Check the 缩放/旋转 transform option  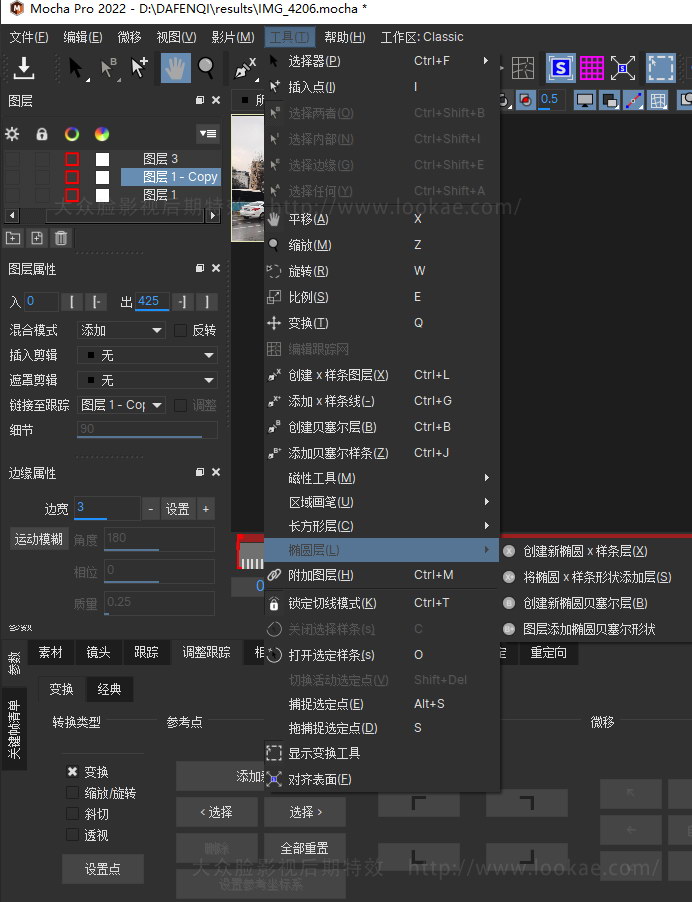click(72, 793)
